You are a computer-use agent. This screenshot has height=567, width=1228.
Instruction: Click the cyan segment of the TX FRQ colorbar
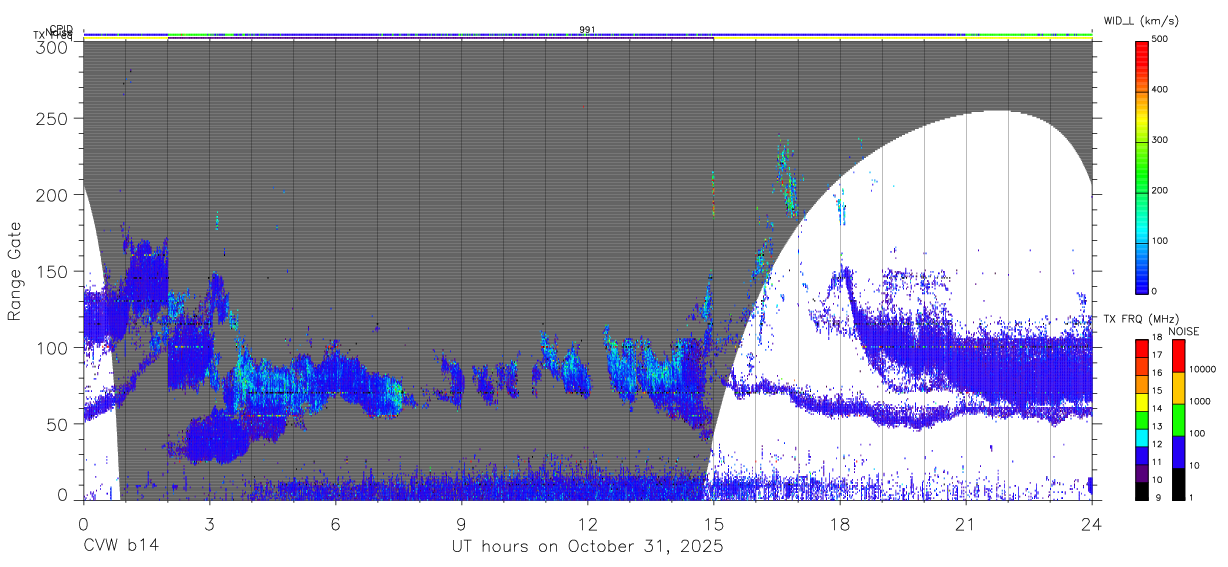pos(1141,438)
